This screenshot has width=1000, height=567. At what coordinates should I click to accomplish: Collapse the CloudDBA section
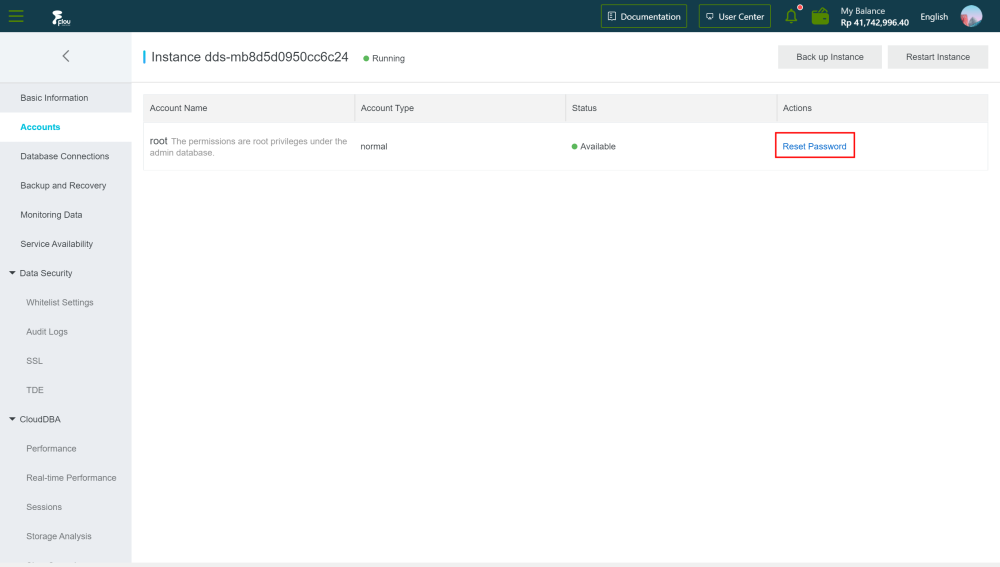coord(12,419)
